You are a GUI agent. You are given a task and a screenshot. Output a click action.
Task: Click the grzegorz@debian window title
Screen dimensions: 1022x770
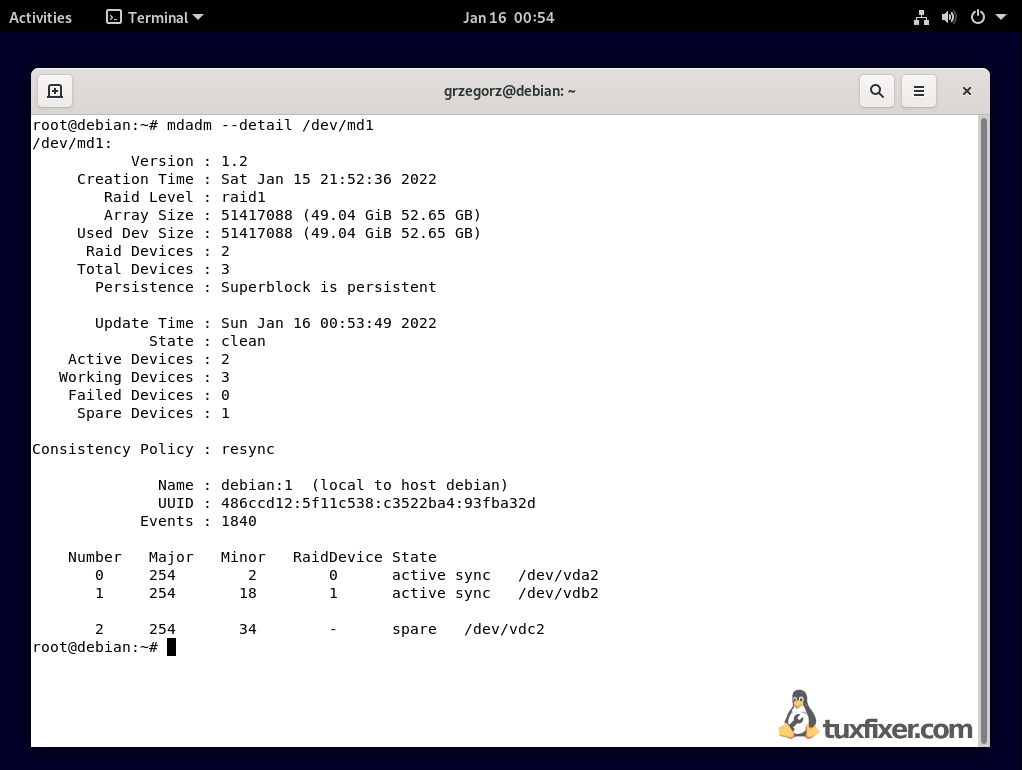pyautogui.click(x=509, y=91)
